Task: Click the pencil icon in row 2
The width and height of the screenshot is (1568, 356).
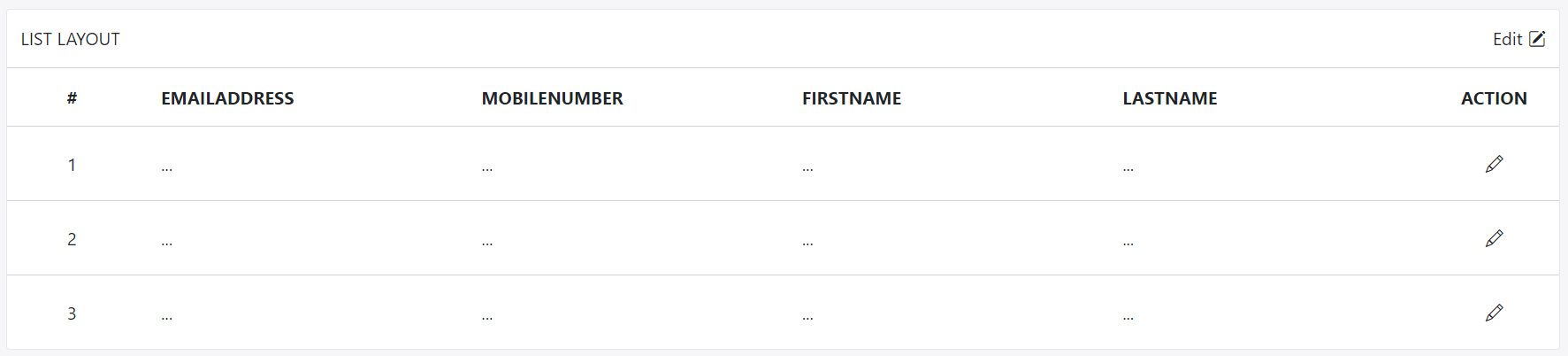Action: [x=1494, y=238]
